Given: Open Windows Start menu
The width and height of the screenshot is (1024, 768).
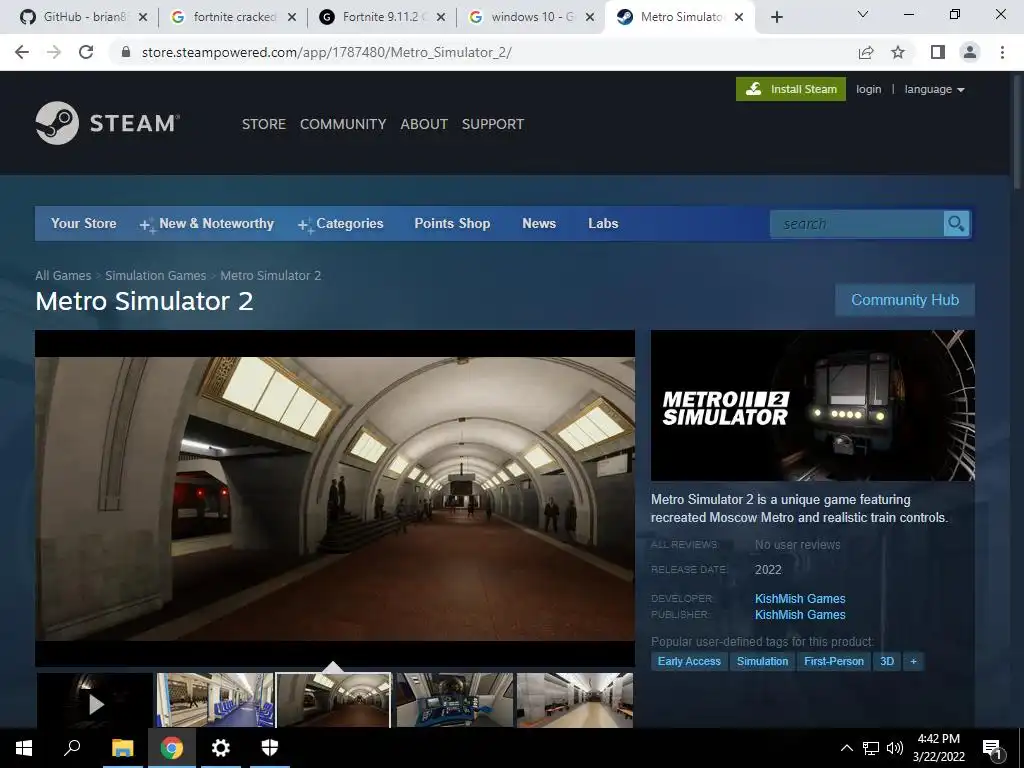Looking at the screenshot, I should pos(24,748).
